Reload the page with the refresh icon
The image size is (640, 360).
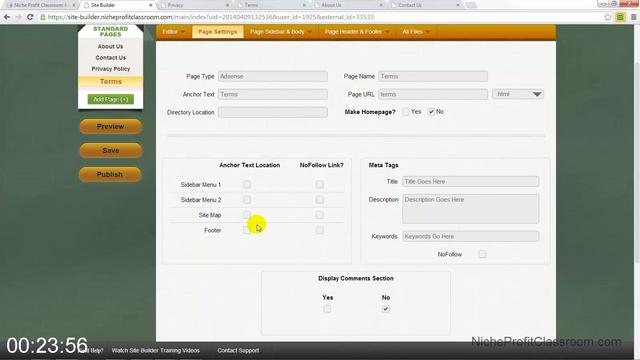[30, 17]
